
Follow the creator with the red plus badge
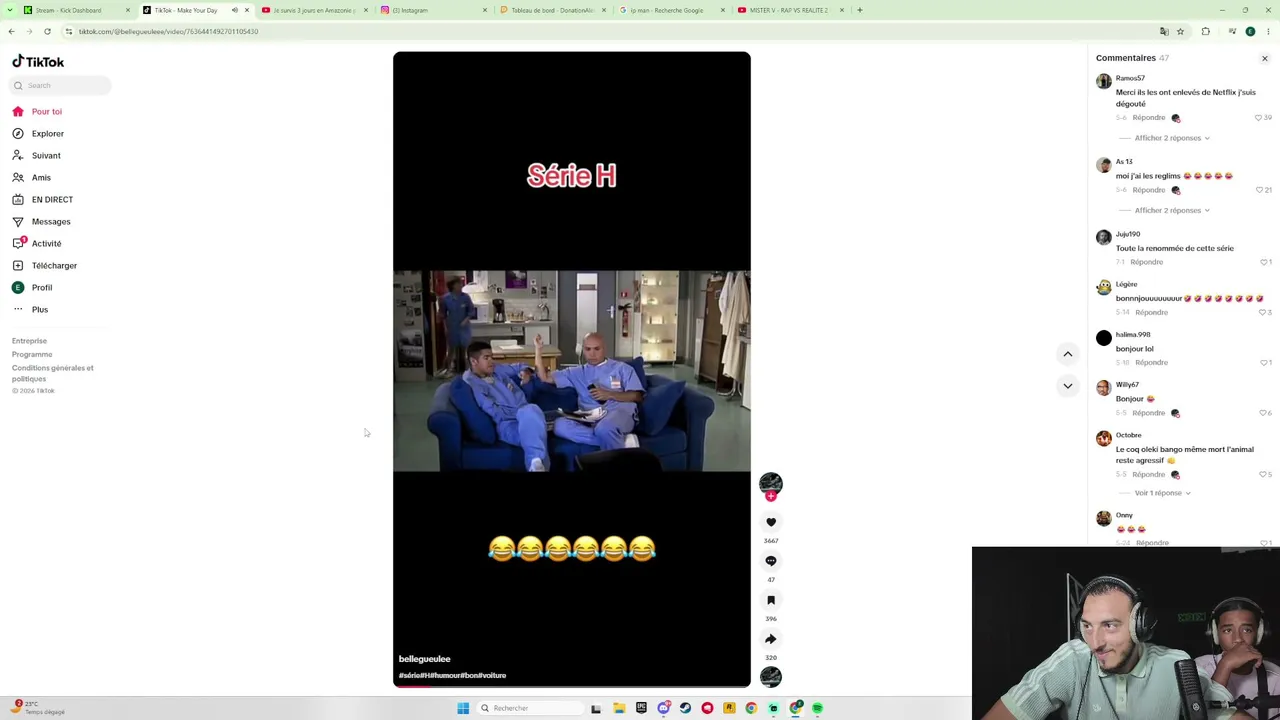click(x=771, y=496)
